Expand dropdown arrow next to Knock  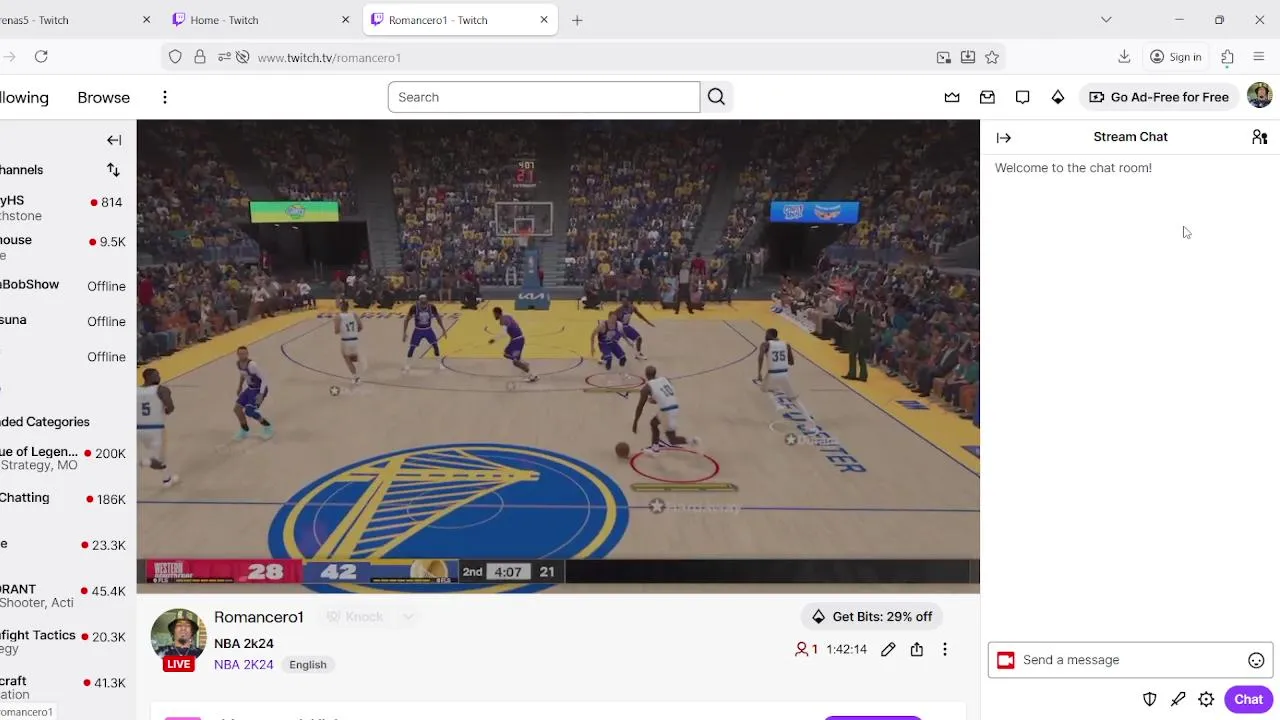(x=408, y=617)
